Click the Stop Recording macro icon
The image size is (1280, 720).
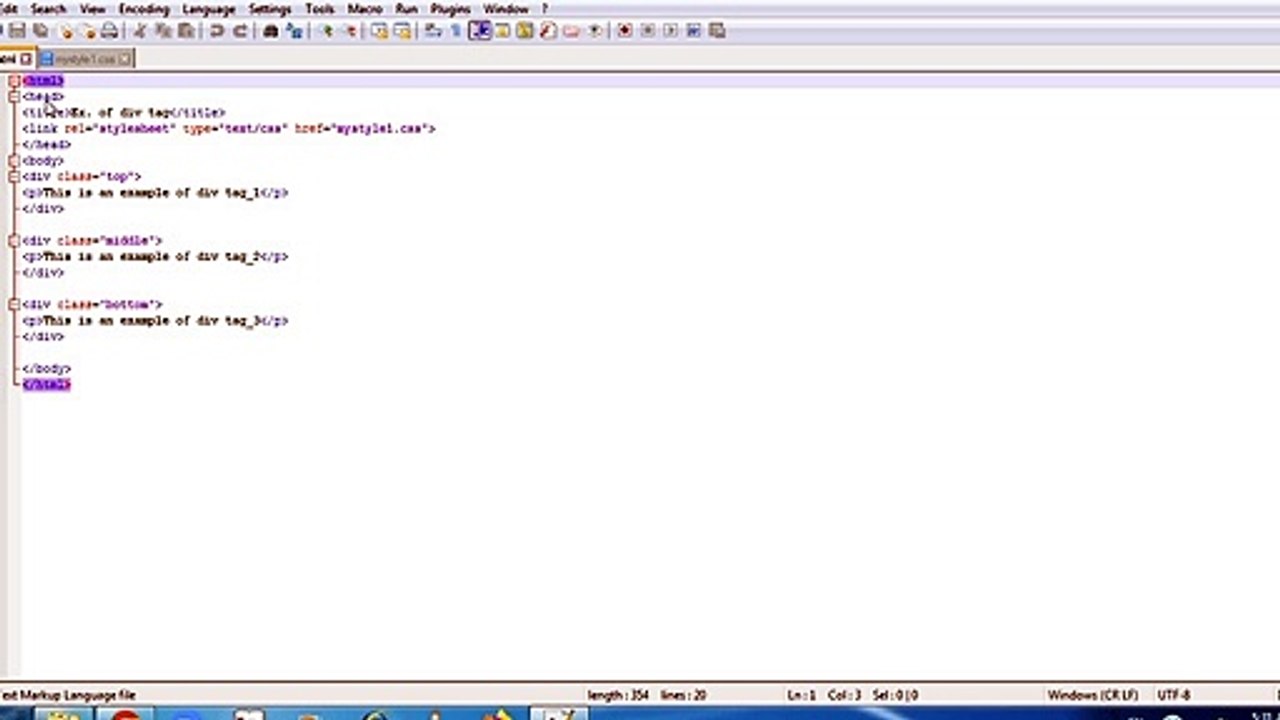647,31
